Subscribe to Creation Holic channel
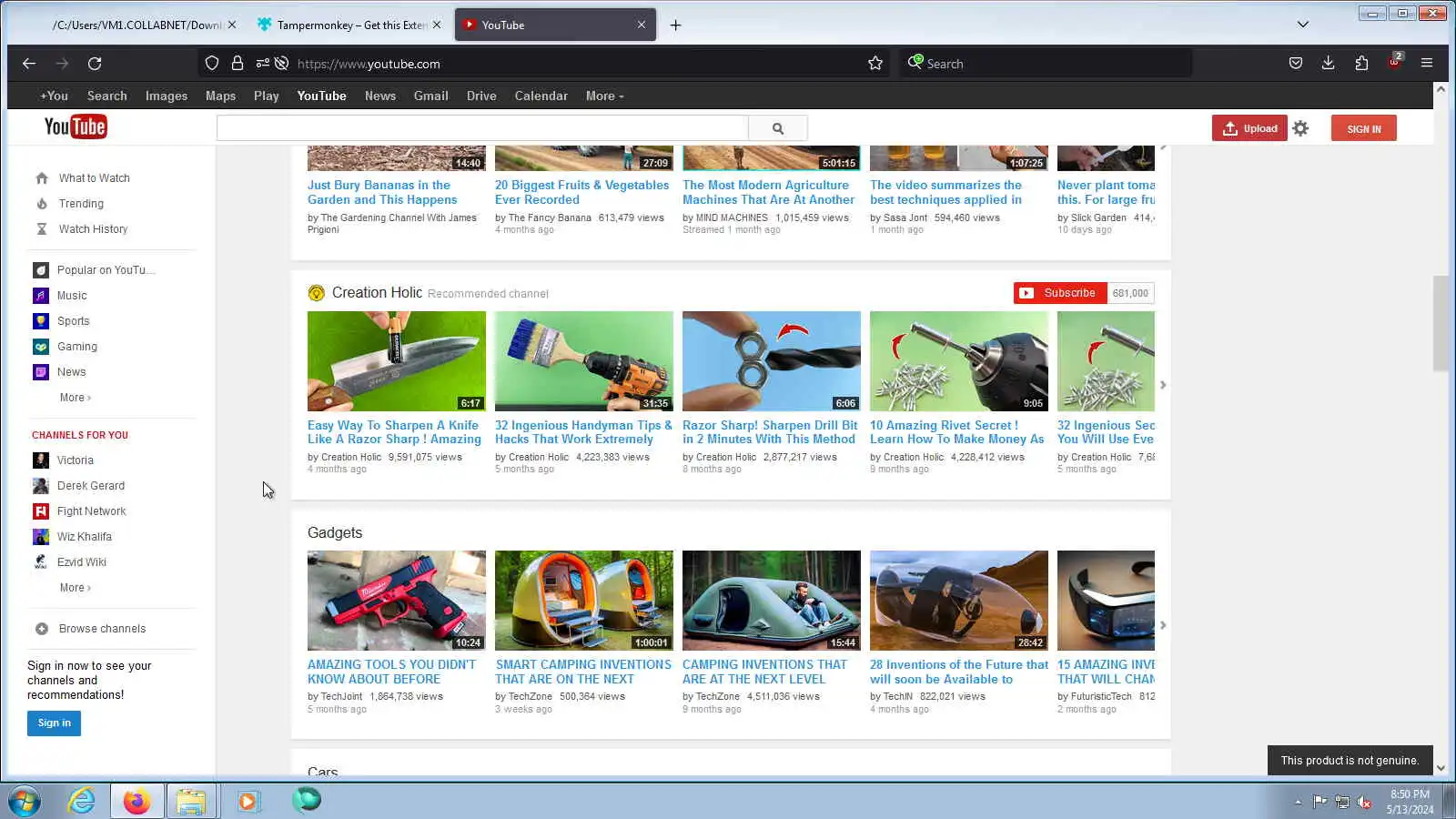This screenshot has height=819, width=1456. [x=1060, y=293]
